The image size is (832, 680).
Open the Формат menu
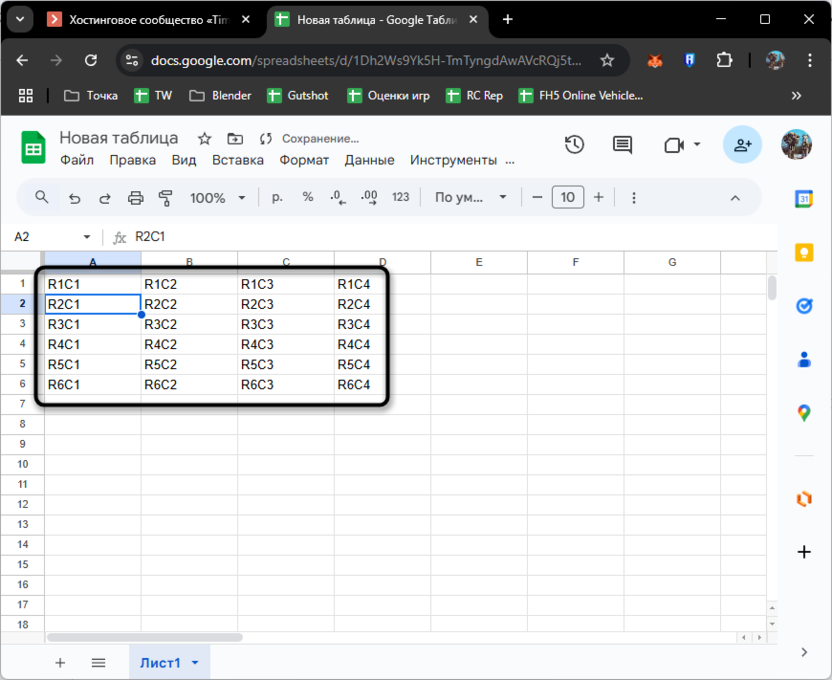[x=304, y=160]
